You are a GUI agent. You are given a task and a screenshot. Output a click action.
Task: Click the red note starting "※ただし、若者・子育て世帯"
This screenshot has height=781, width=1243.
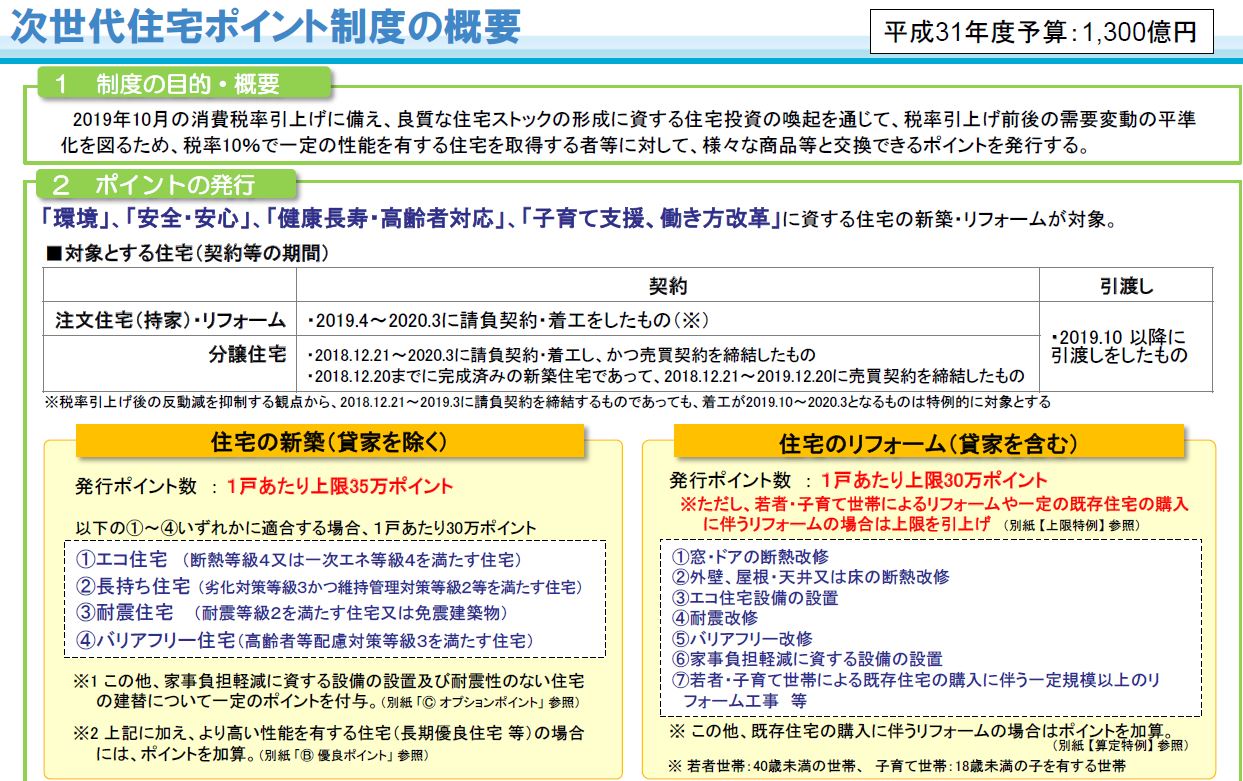pyautogui.click(x=934, y=514)
